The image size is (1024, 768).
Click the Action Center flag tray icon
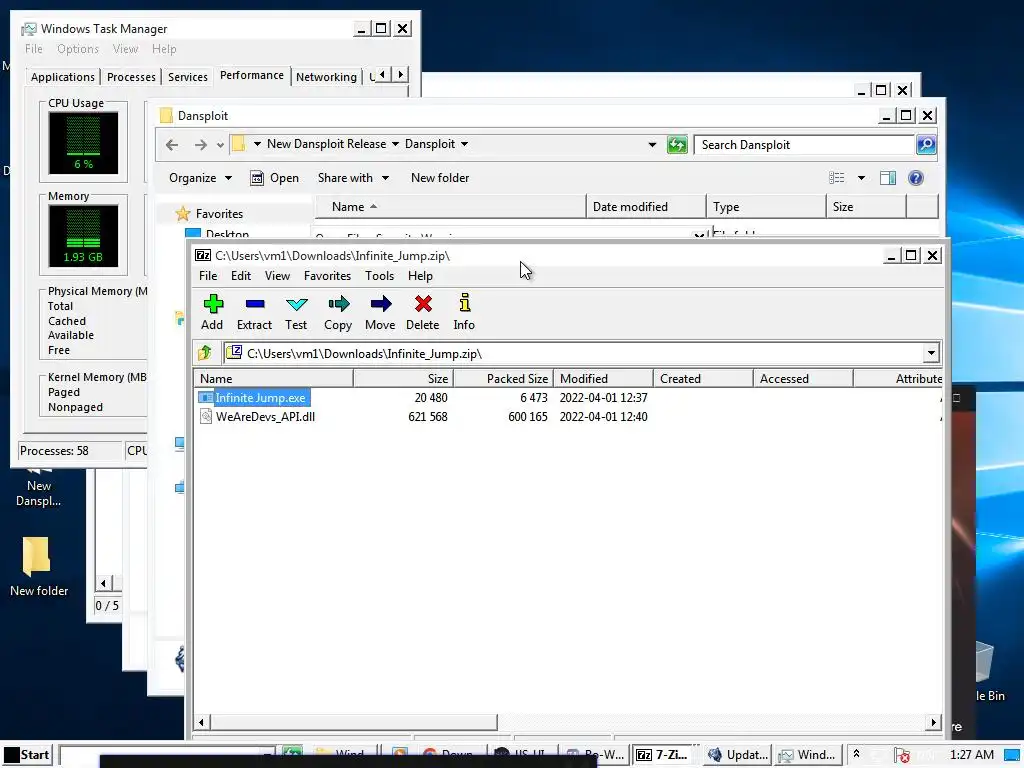(x=903, y=756)
